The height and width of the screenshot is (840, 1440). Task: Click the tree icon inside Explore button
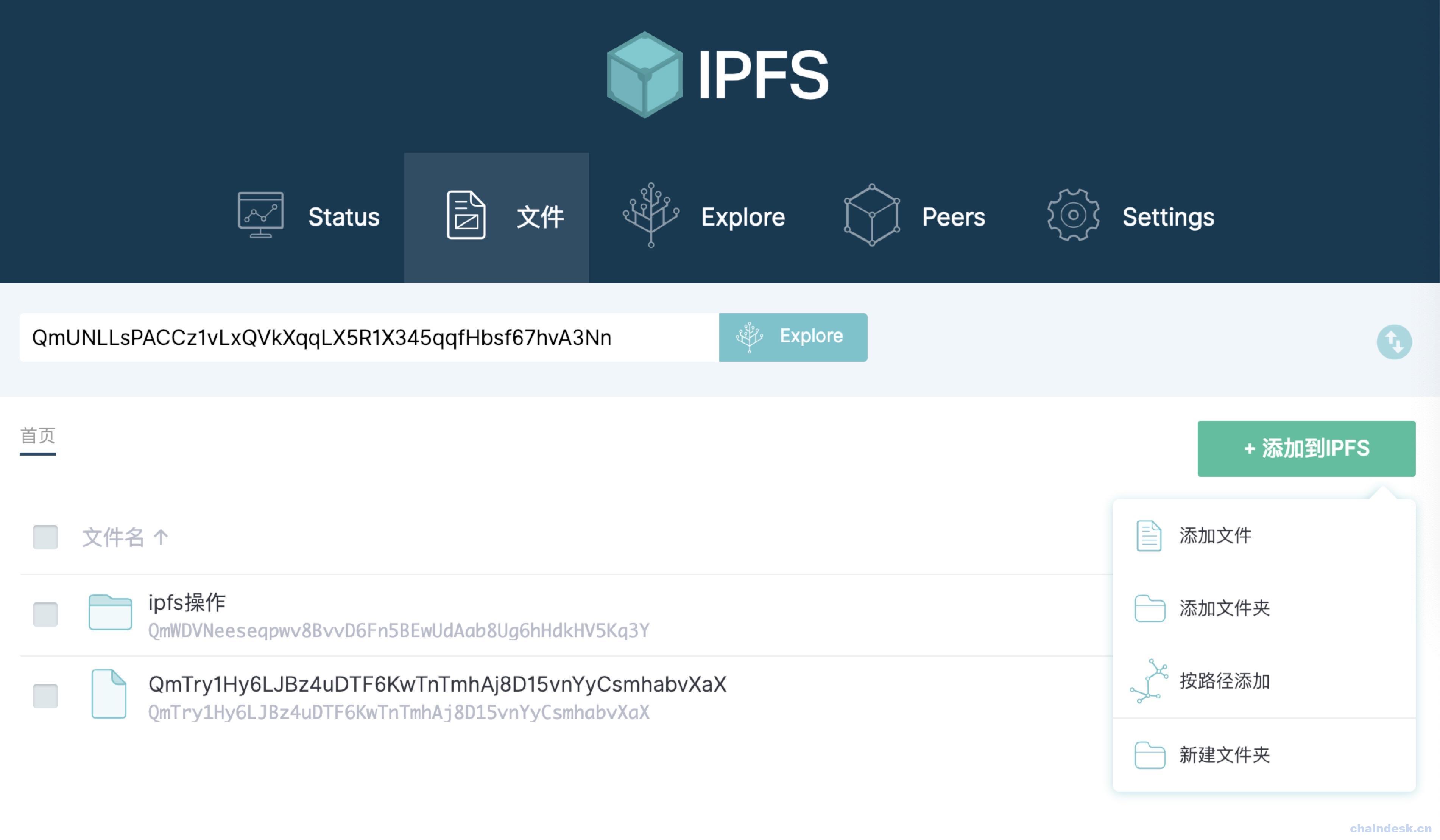(749, 337)
